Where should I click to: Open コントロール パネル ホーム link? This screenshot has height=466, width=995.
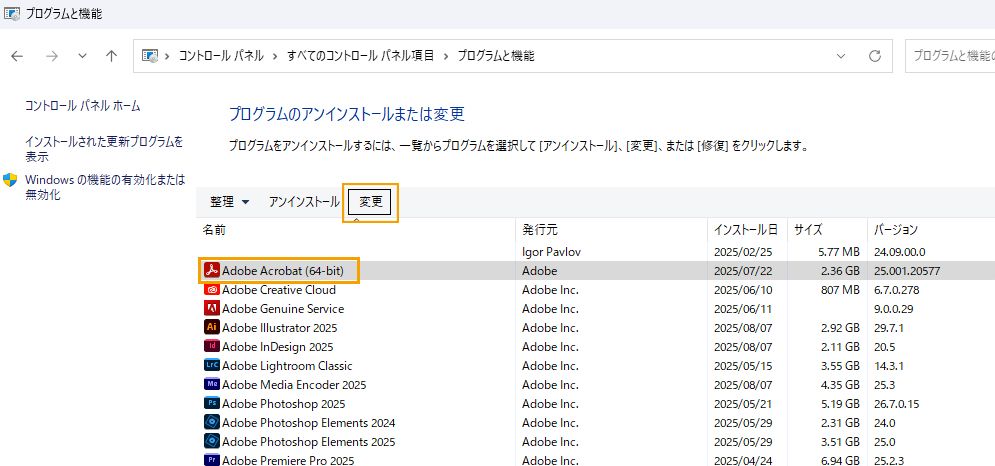pyautogui.click(x=82, y=106)
